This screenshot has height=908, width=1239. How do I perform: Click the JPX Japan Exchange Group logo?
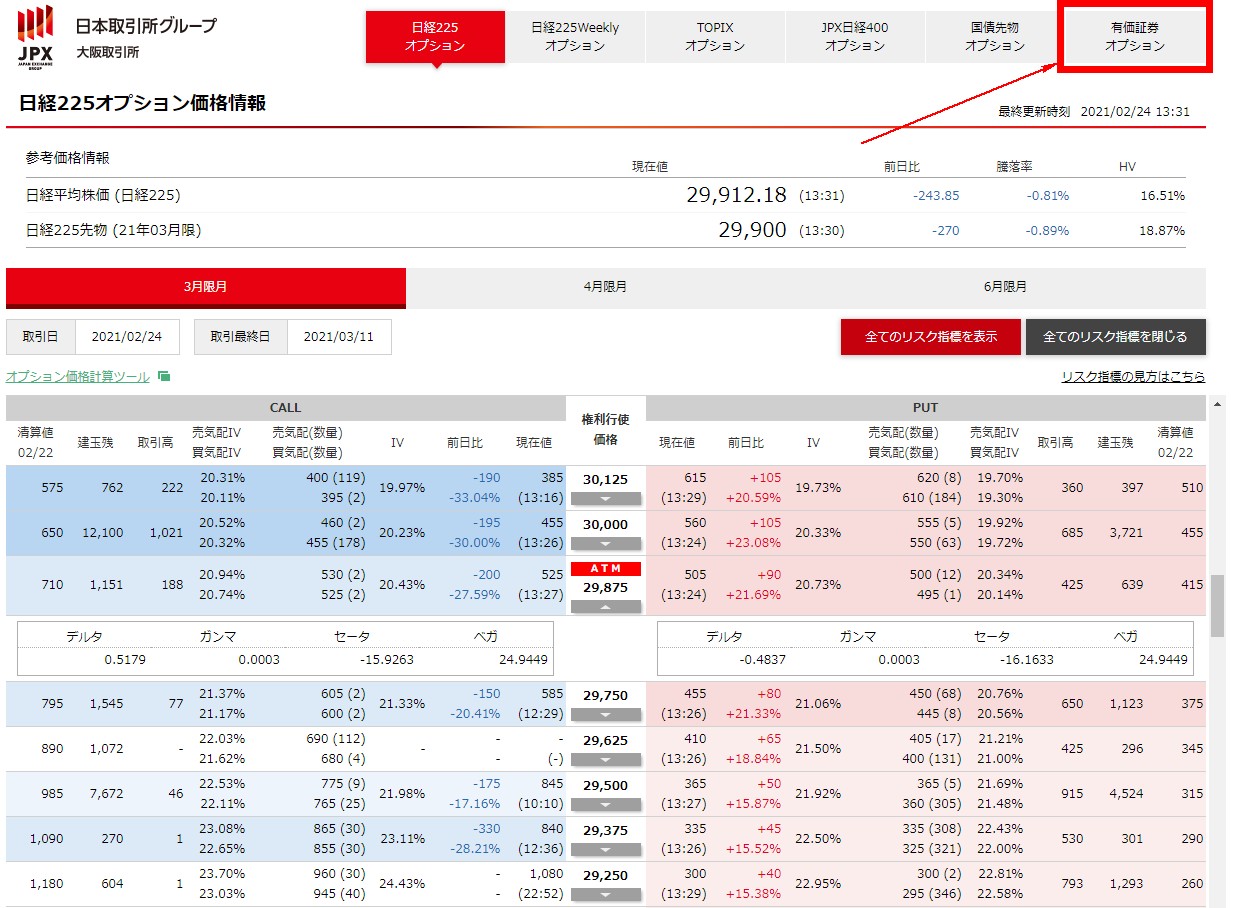(x=36, y=36)
